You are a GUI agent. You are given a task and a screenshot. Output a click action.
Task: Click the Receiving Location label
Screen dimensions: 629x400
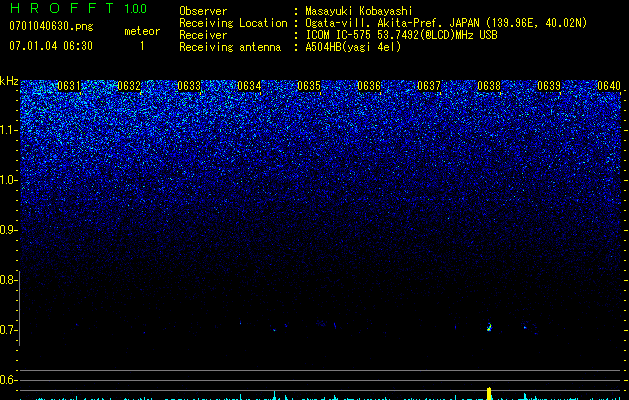click(233, 23)
